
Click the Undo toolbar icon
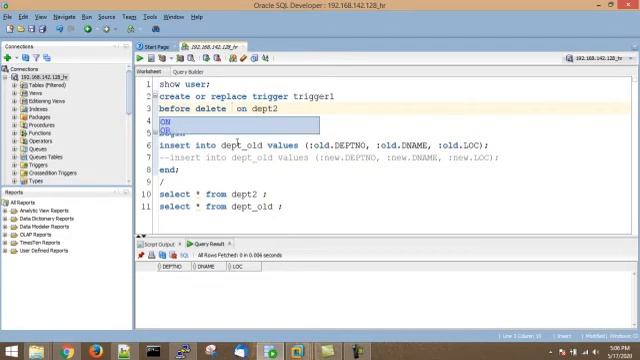[x=60, y=29]
